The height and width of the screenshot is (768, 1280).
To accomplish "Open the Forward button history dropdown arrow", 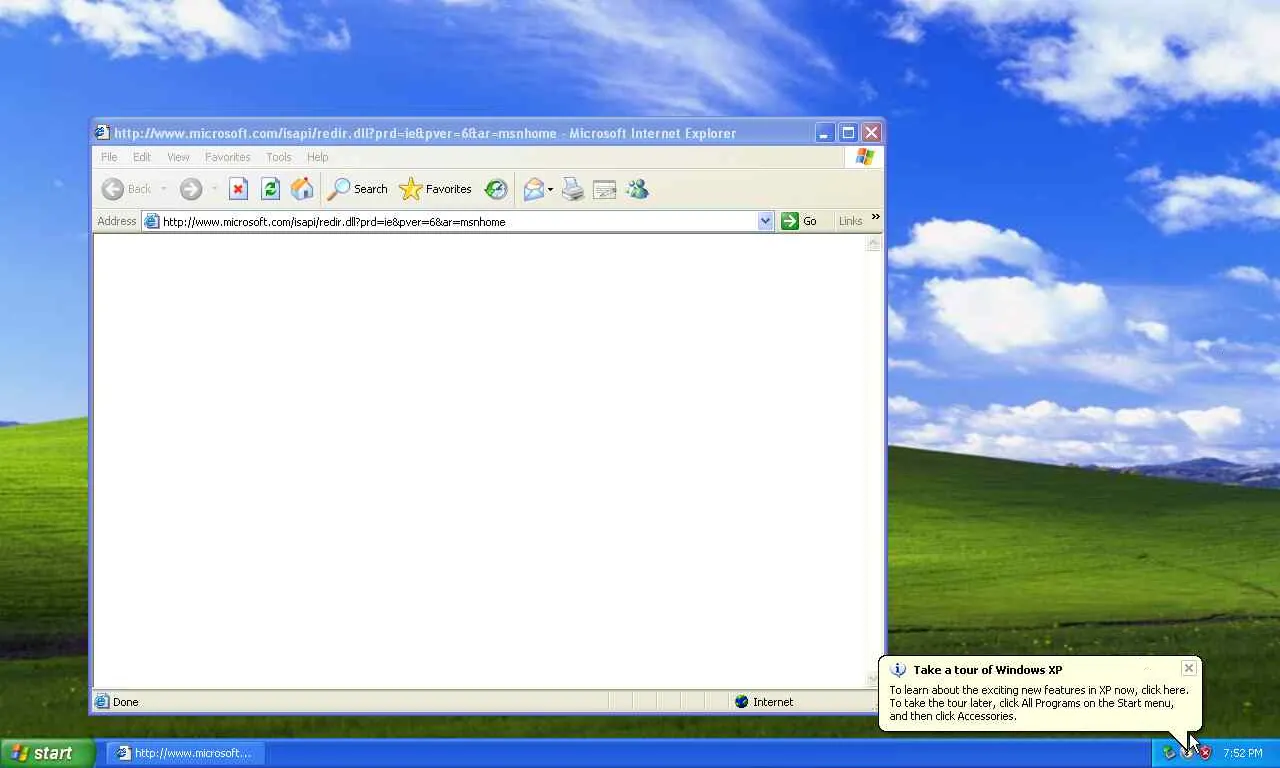I will tap(214, 189).
